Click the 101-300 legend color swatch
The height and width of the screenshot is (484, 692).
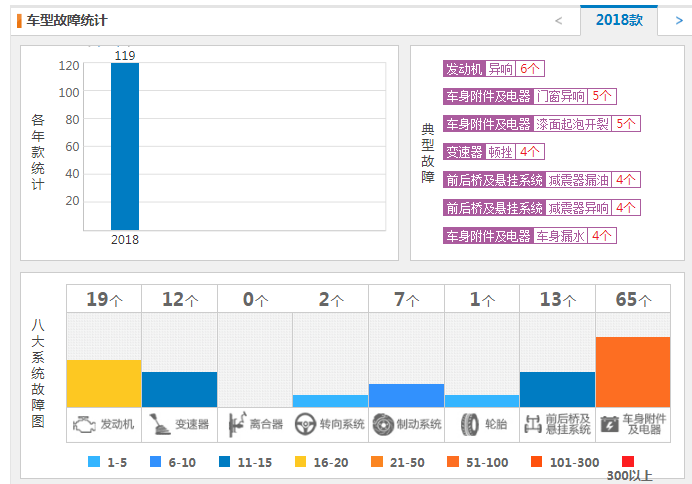536,461
